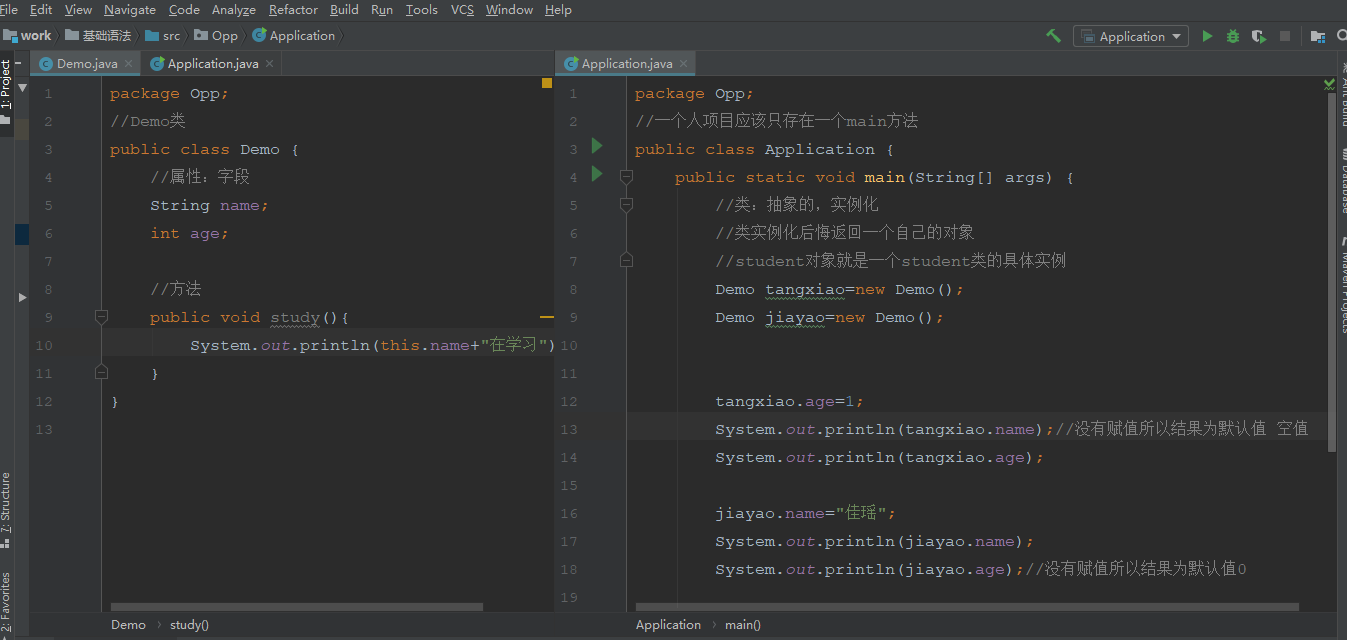Click the run gutter arrow beside class Application
The height and width of the screenshot is (640, 1347).
pos(597,146)
